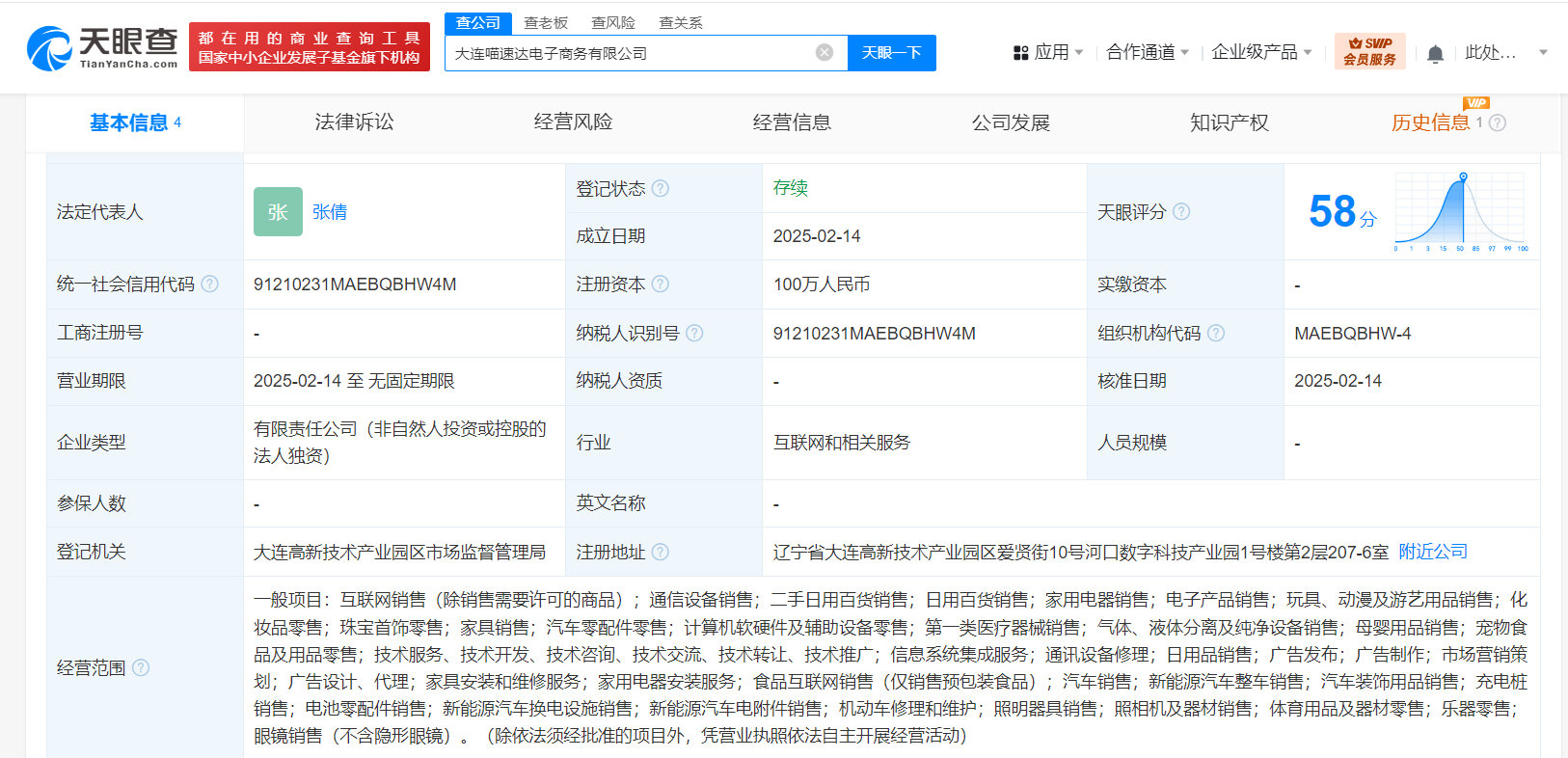Click the help icon next to 统一社会信用代码

[209, 284]
